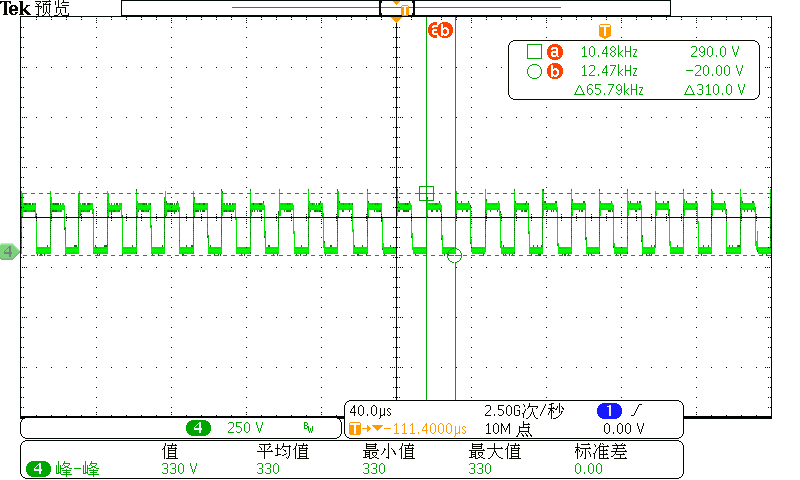Image resolution: width=800 pixels, height=480 pixels.
Task: Click the red 'b' cursor badge in the readout
Action: pos(555,71)
